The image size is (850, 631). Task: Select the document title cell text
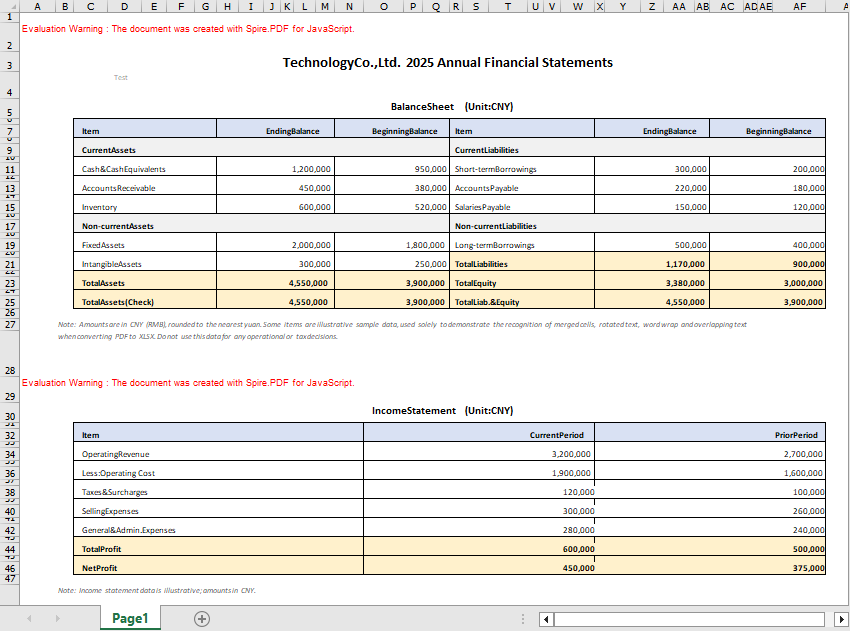point(448,62)
